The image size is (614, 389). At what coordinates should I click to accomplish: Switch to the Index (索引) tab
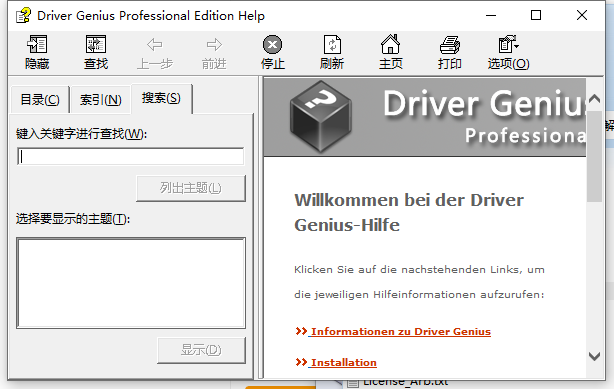click(x=101, y=100)
